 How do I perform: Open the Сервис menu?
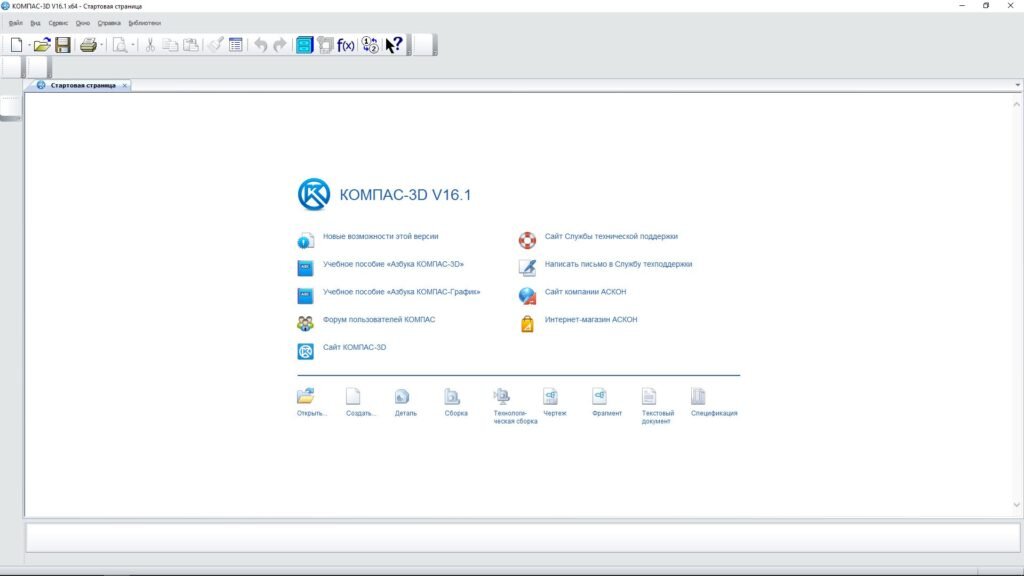58,23
